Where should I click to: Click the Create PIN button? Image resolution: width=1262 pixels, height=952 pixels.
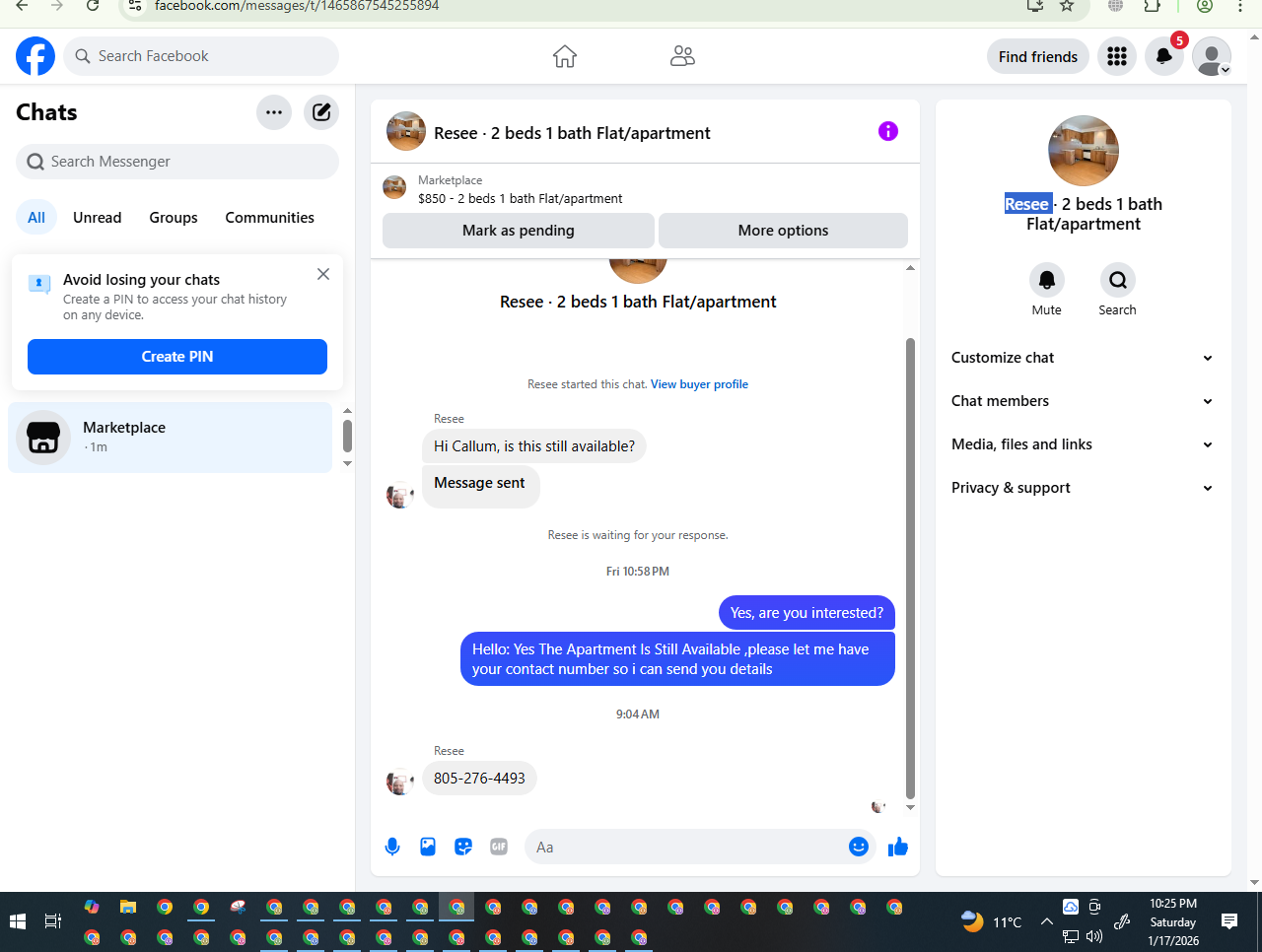177,357
